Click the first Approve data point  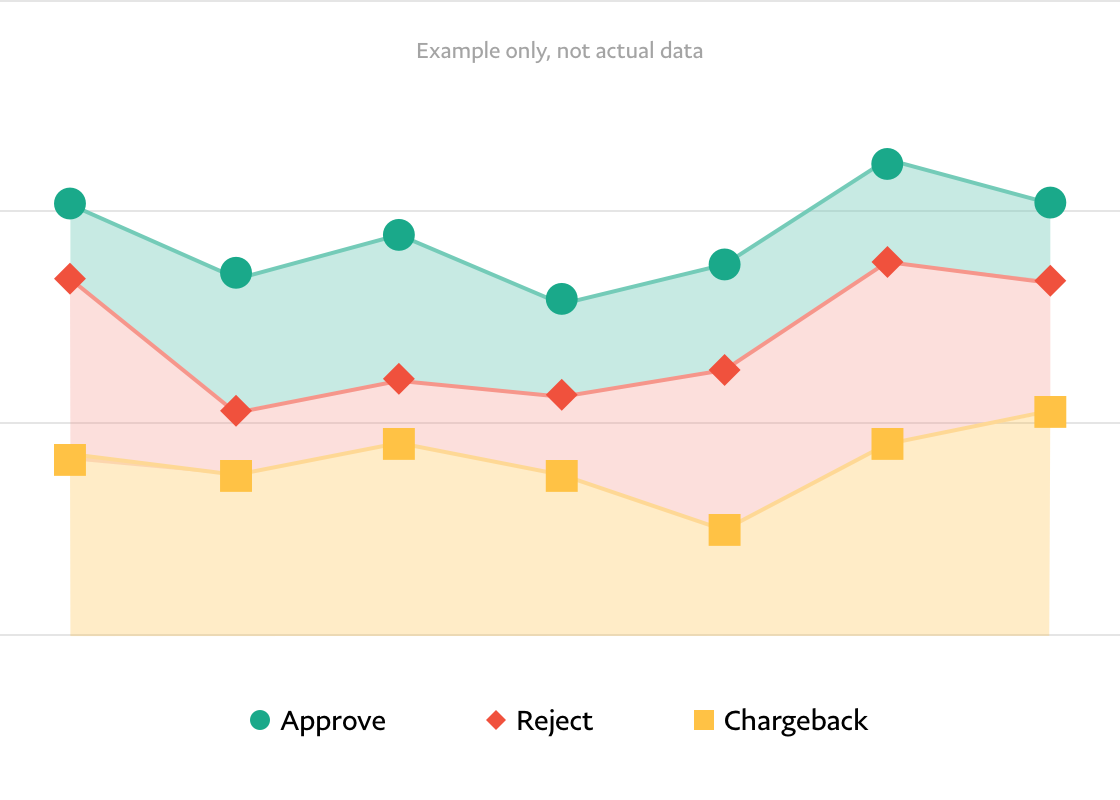pos(70,204)
